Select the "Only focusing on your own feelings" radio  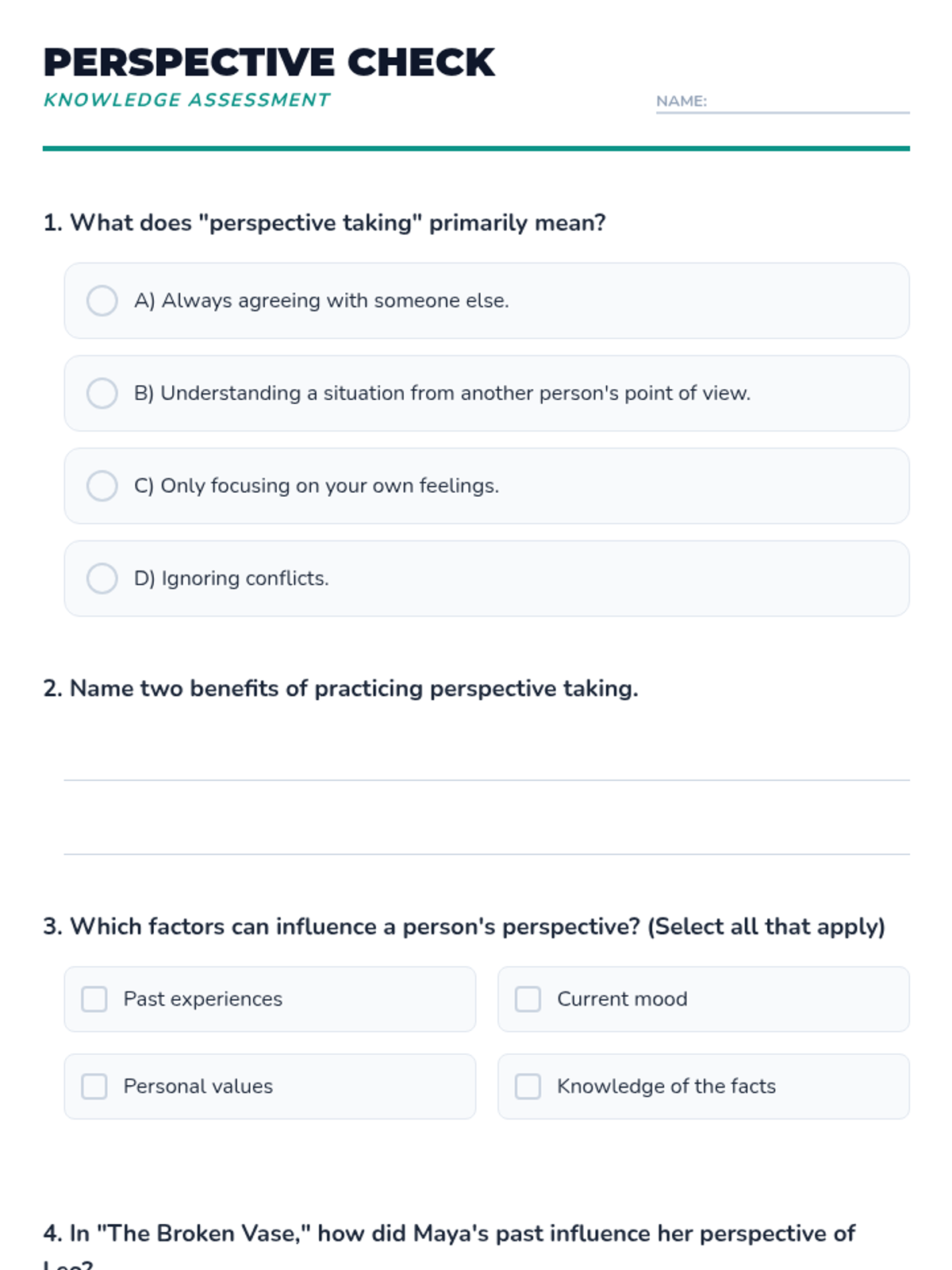coord(102,486)
